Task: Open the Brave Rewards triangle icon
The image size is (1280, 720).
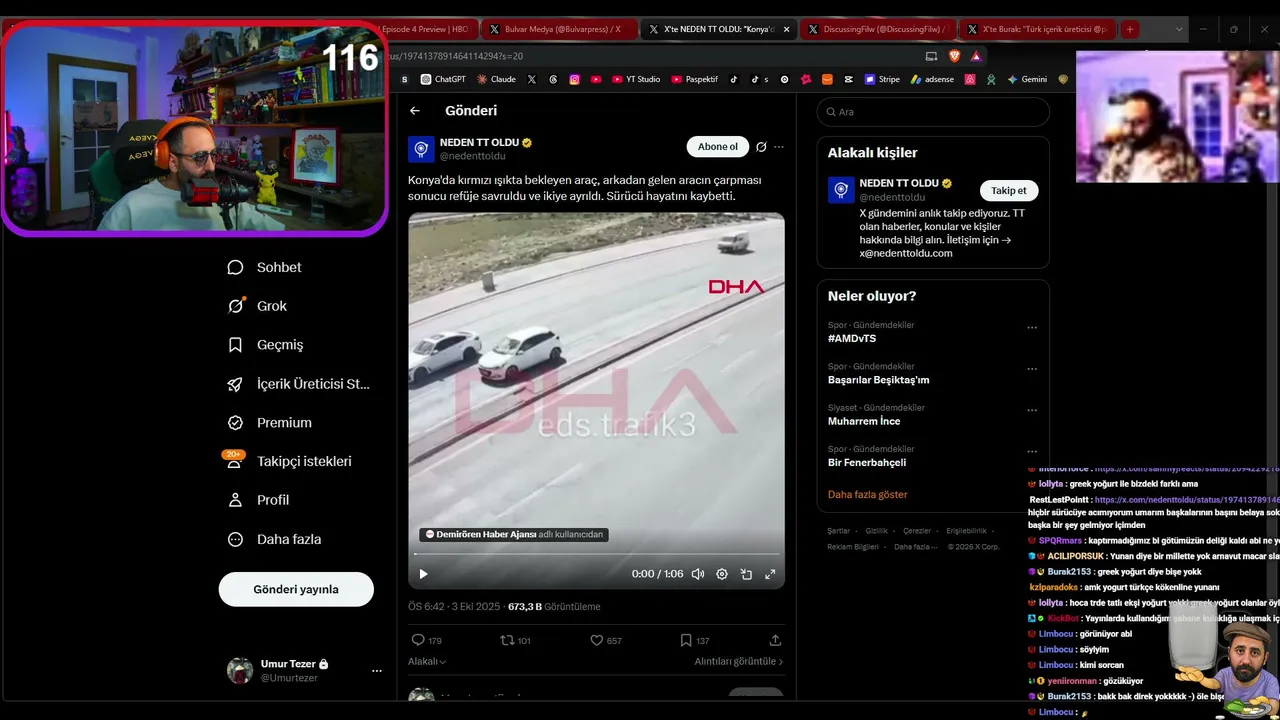Action: [x=976, y=56]
